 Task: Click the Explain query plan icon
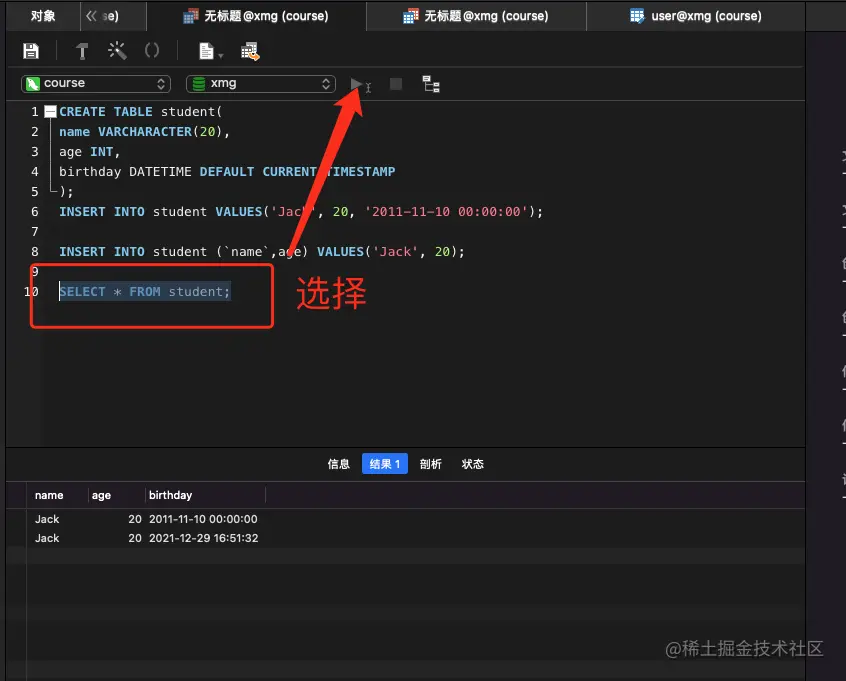(x=431, y=84)
